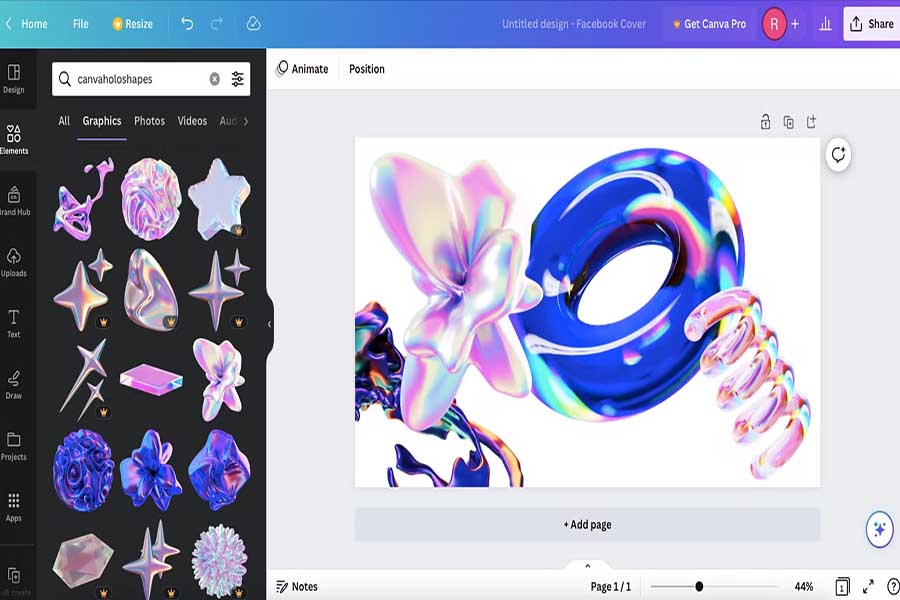The height and width of the screenshot is (600, 900).
Task: Add the flat pink slab graphic
Action: pyautogui.click(x=151, y=379)
